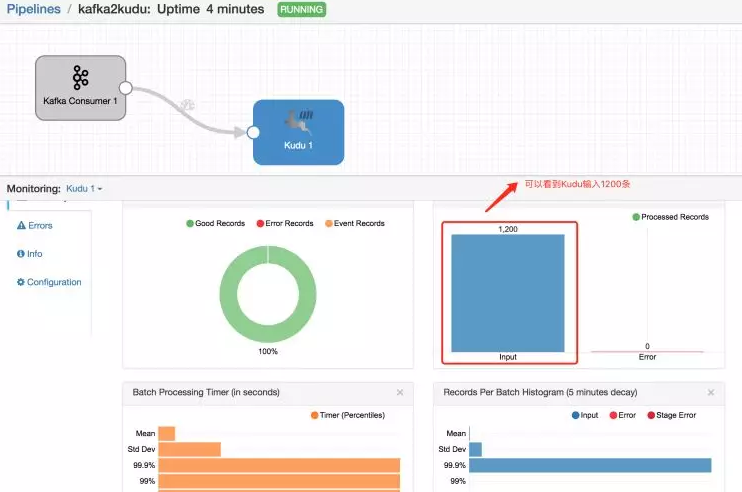Click the blue 99.9% histogram bar

tap(590, 465)
